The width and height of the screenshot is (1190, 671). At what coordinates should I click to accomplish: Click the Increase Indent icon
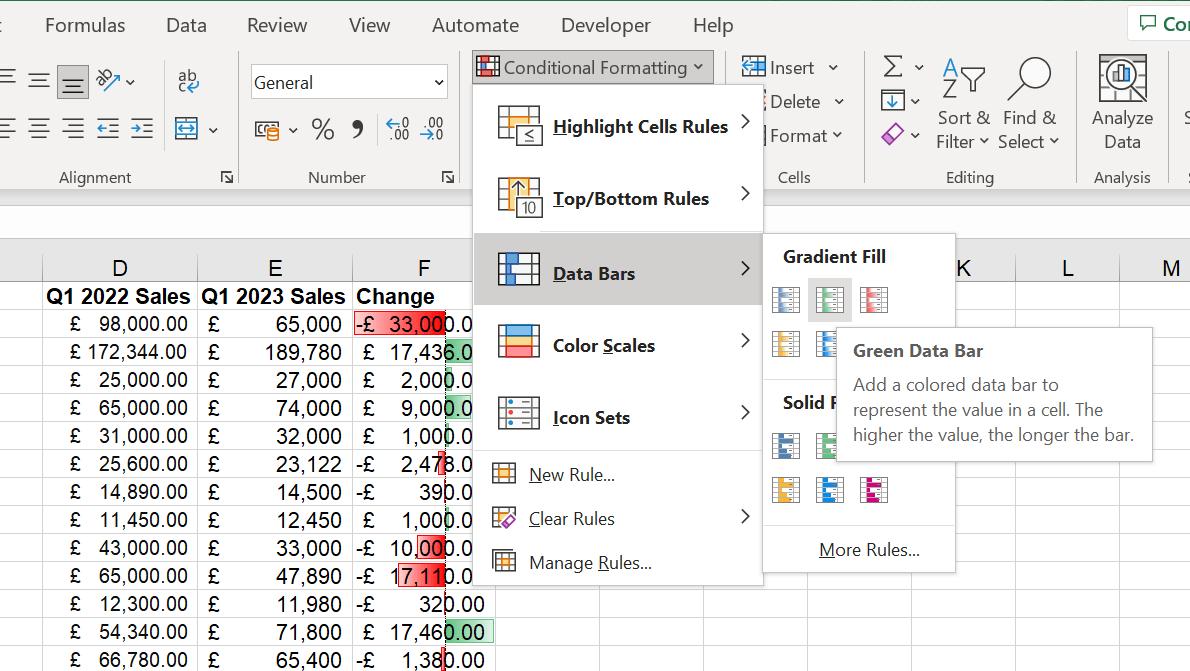142,129
